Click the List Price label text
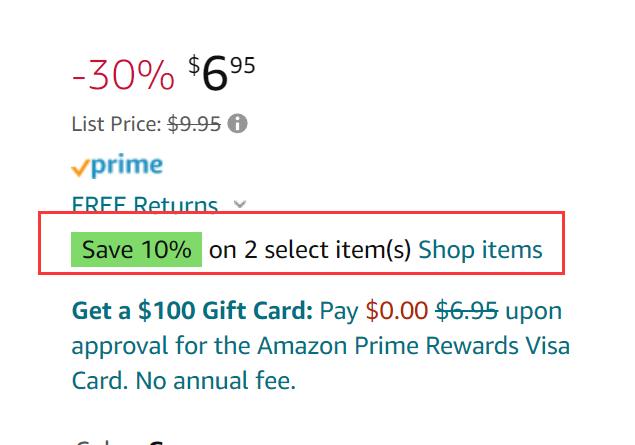The width and height of the screenshot is (635, 445). [117, 124]
